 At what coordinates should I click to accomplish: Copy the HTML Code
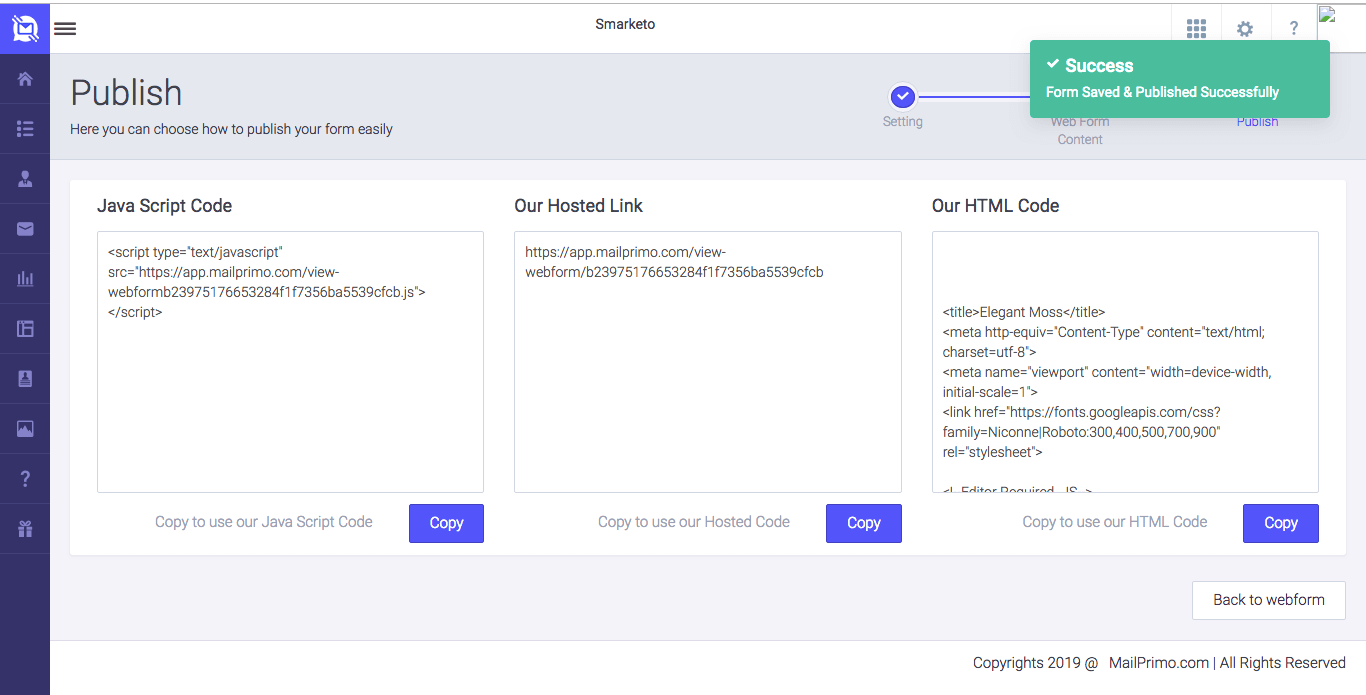pyautogui.click(x=1281, y=523)
